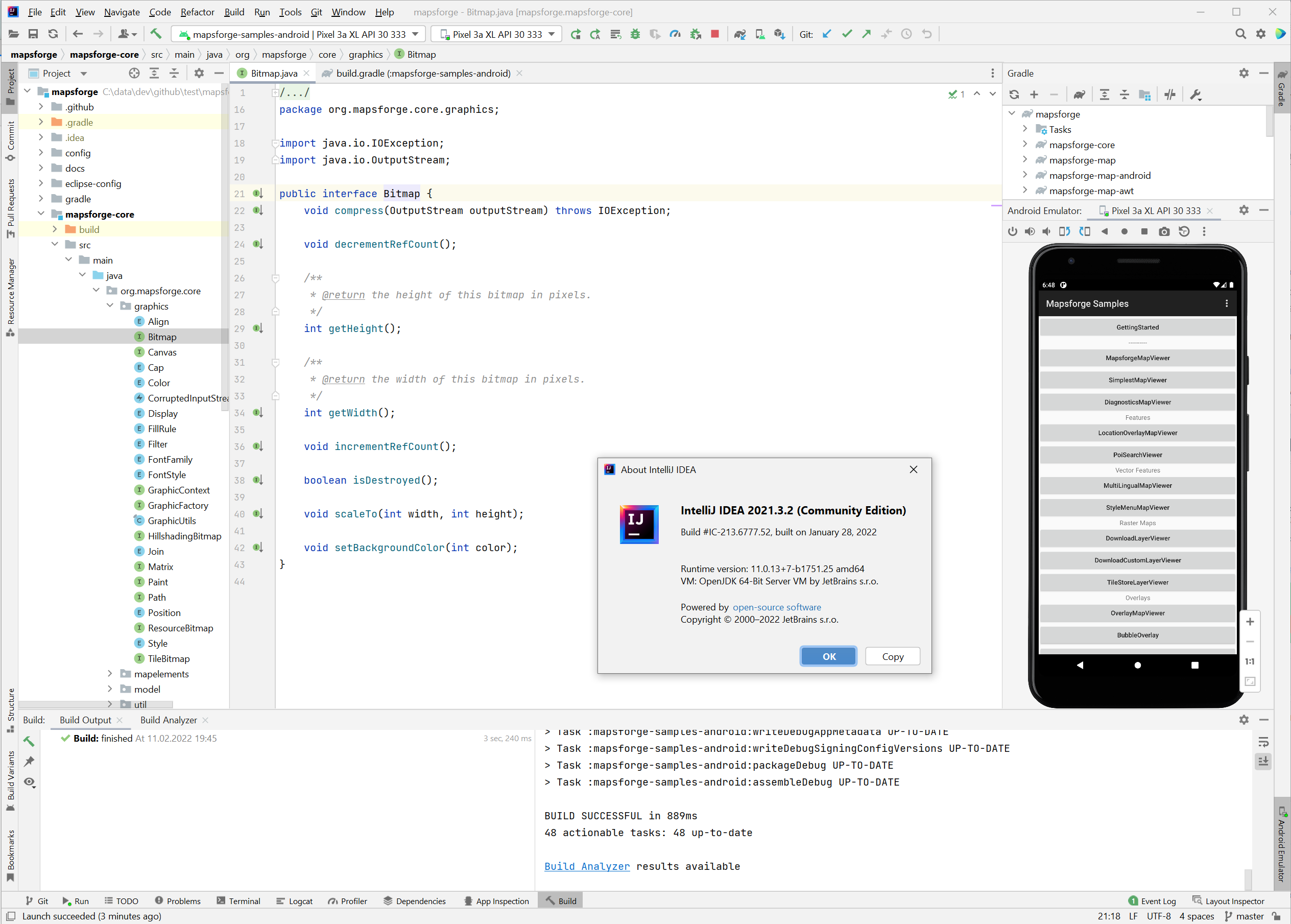Run with Profiler via gauge icon
This screenshot has width=1291, height=924.
[675, 34]
